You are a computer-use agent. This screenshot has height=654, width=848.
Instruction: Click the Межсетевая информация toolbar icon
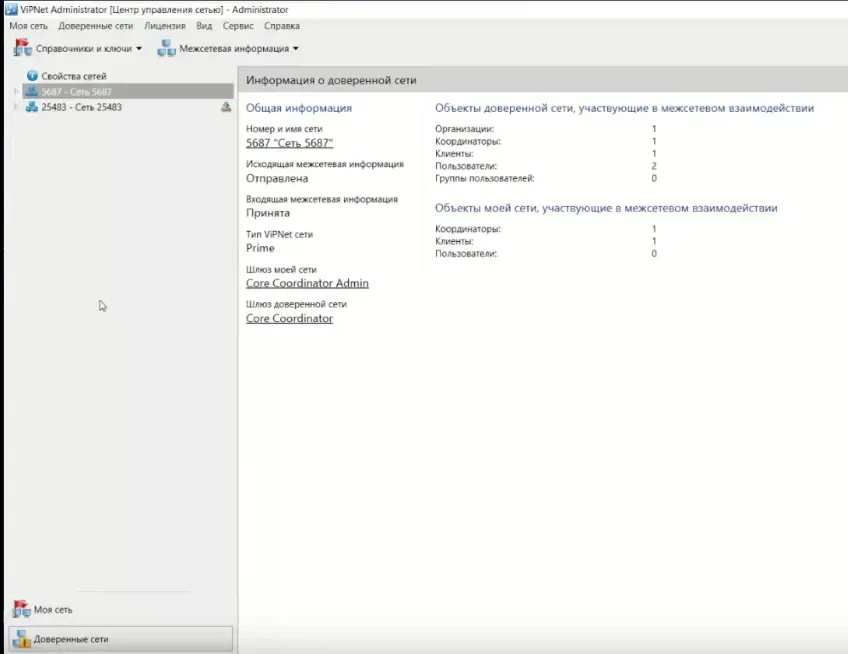[x=166, y=48]
